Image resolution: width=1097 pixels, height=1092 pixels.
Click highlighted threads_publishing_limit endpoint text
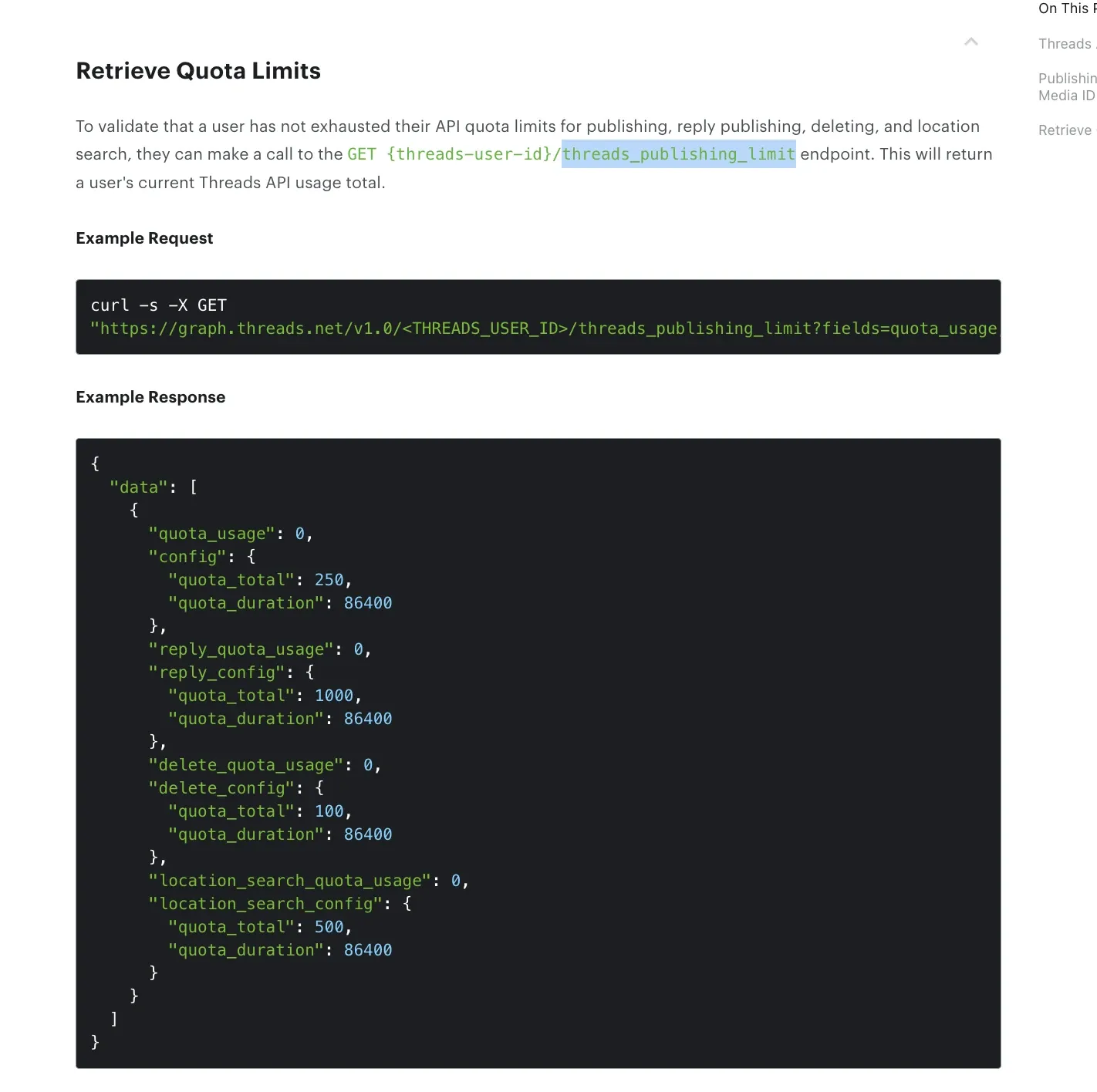tap(679, 154)
